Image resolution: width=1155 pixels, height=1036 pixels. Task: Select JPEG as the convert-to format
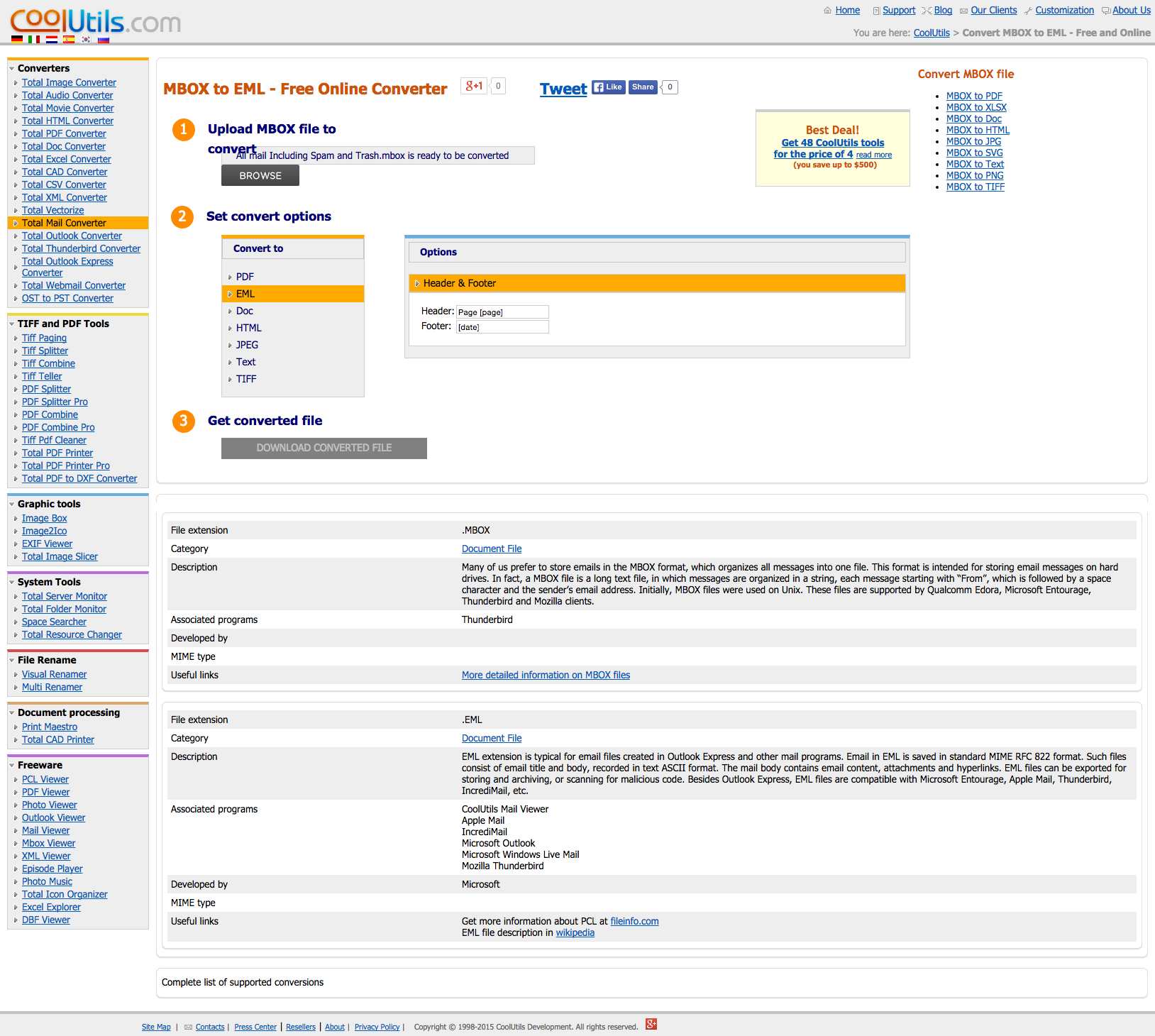tap(293, 345)
